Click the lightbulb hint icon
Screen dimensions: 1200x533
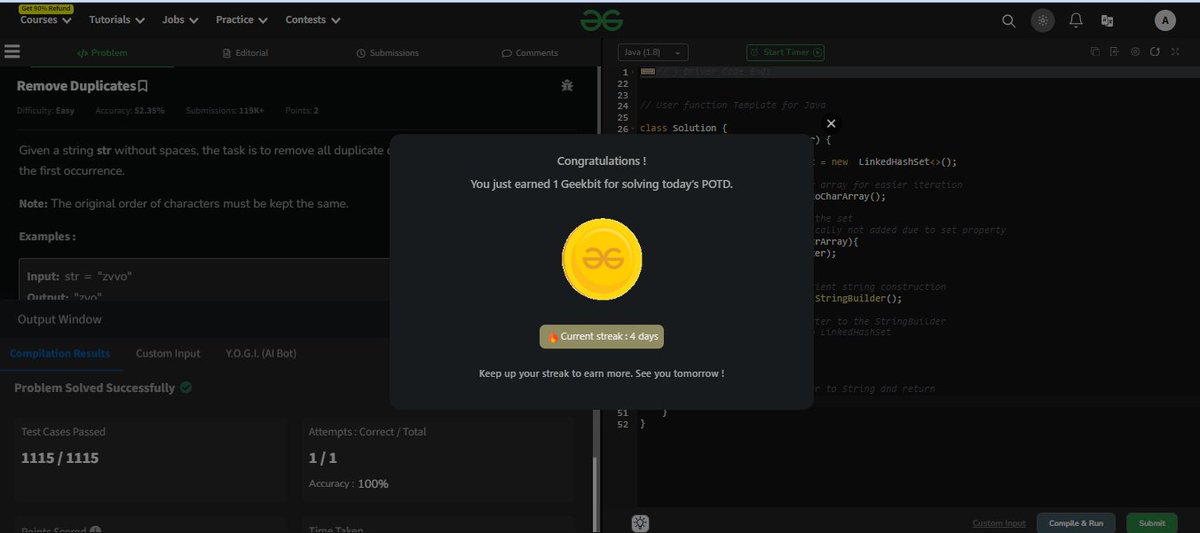pyautogui.click(x=640, y=522)
